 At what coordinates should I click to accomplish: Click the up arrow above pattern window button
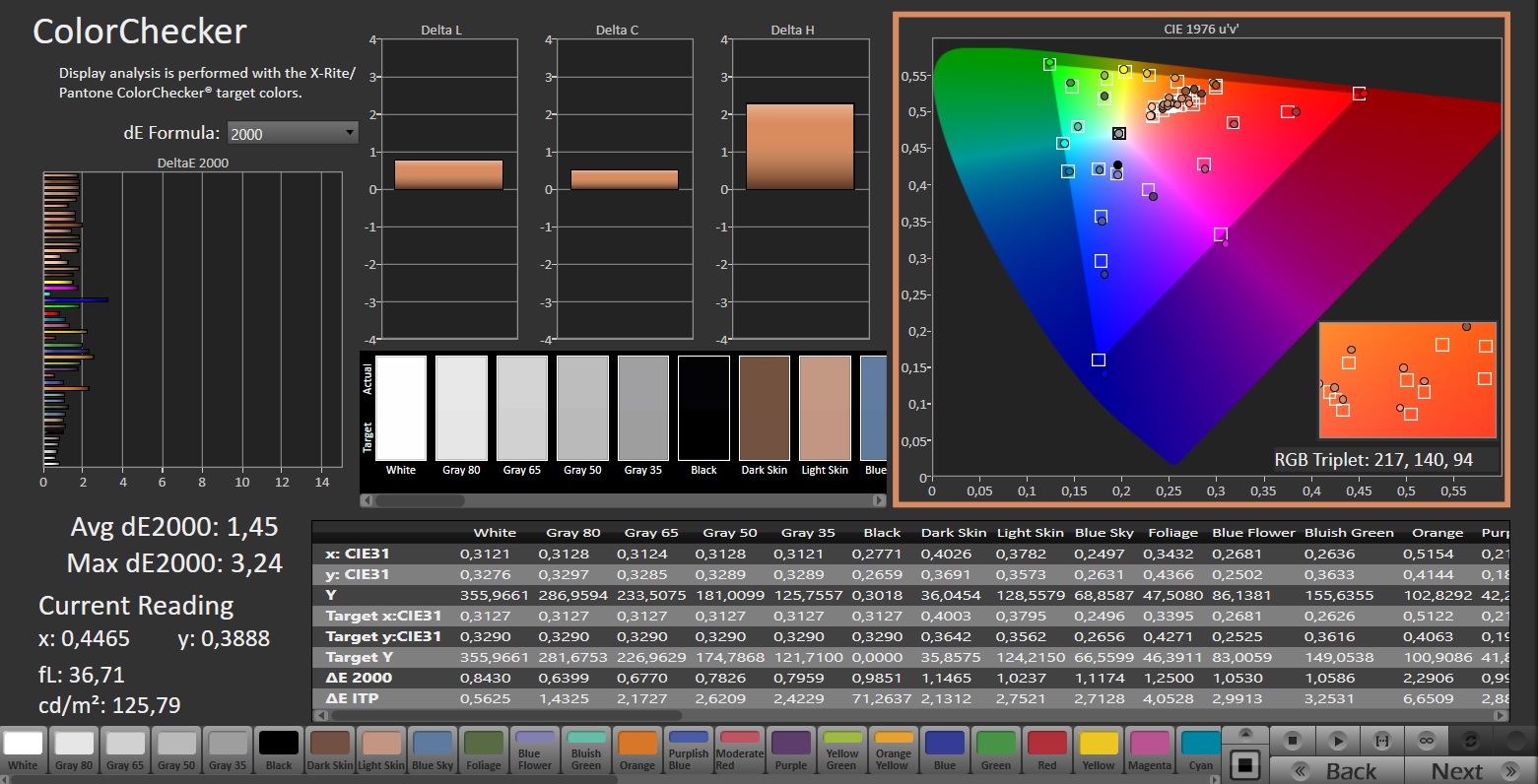click(x=1245, y=735)
